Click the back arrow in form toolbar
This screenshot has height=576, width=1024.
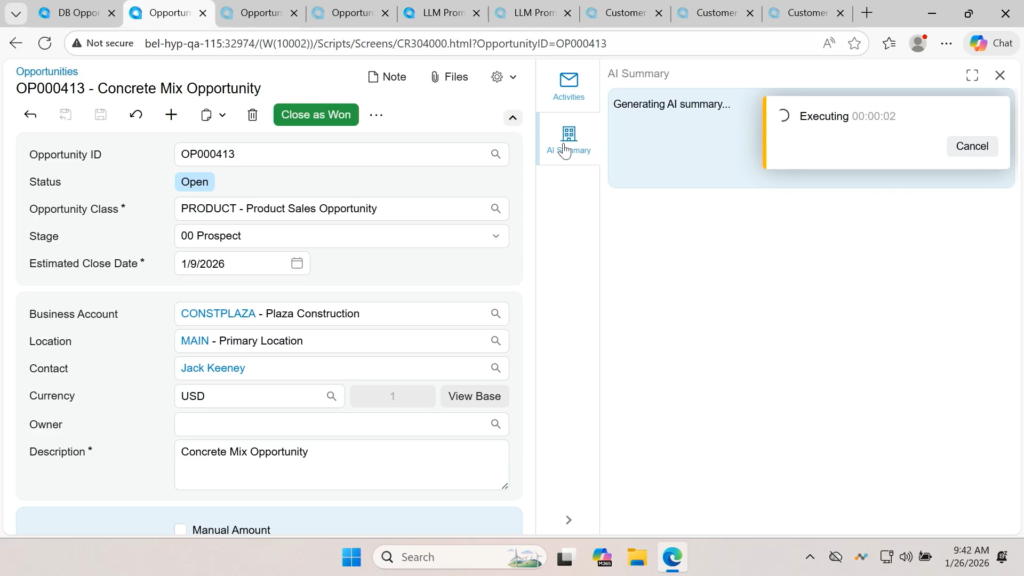[30, 115]
